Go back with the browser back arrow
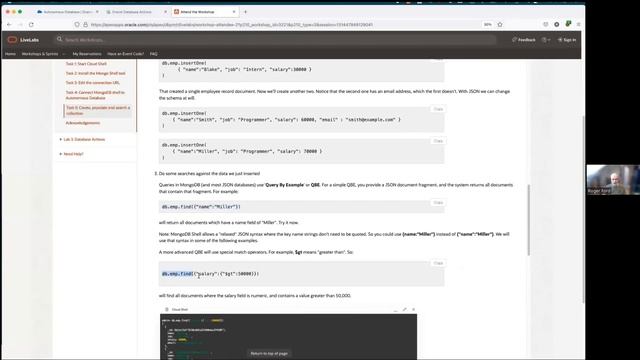The image size is (640, 360). tap(9, 24)
